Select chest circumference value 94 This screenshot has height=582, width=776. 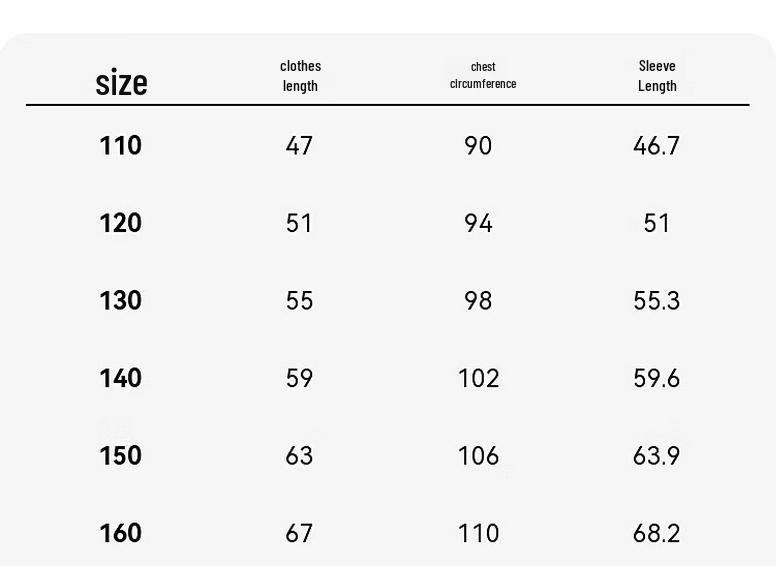point(478,223)
